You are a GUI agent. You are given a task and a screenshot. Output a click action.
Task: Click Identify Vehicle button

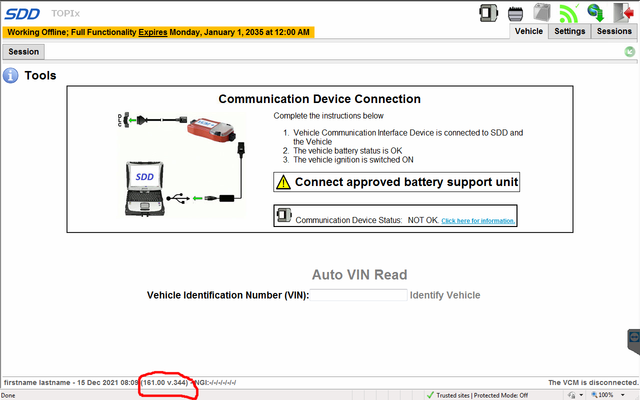(x=445, y=295)
